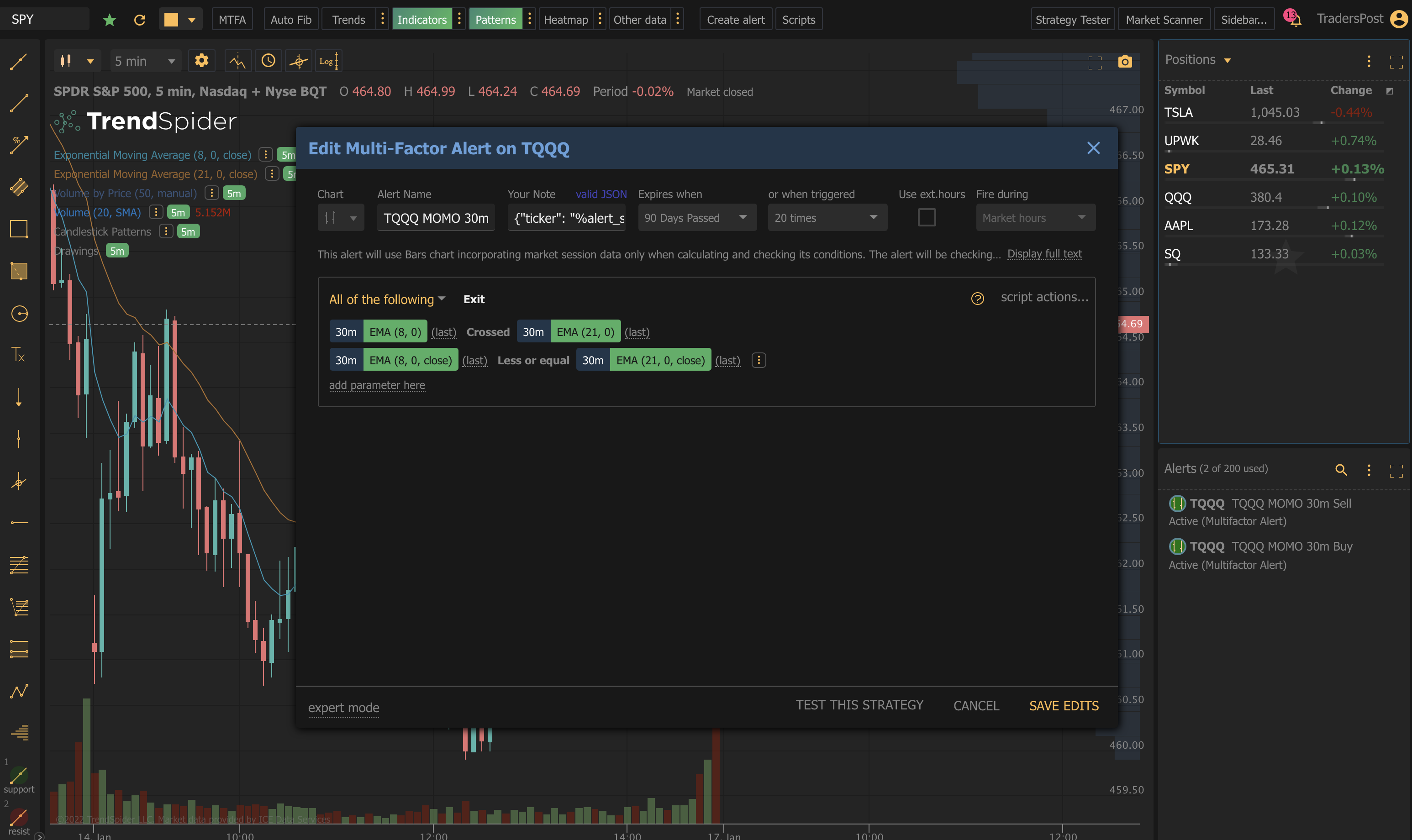
Task: Click the SPY symbol search field
Action: click(x=44, y=19)
